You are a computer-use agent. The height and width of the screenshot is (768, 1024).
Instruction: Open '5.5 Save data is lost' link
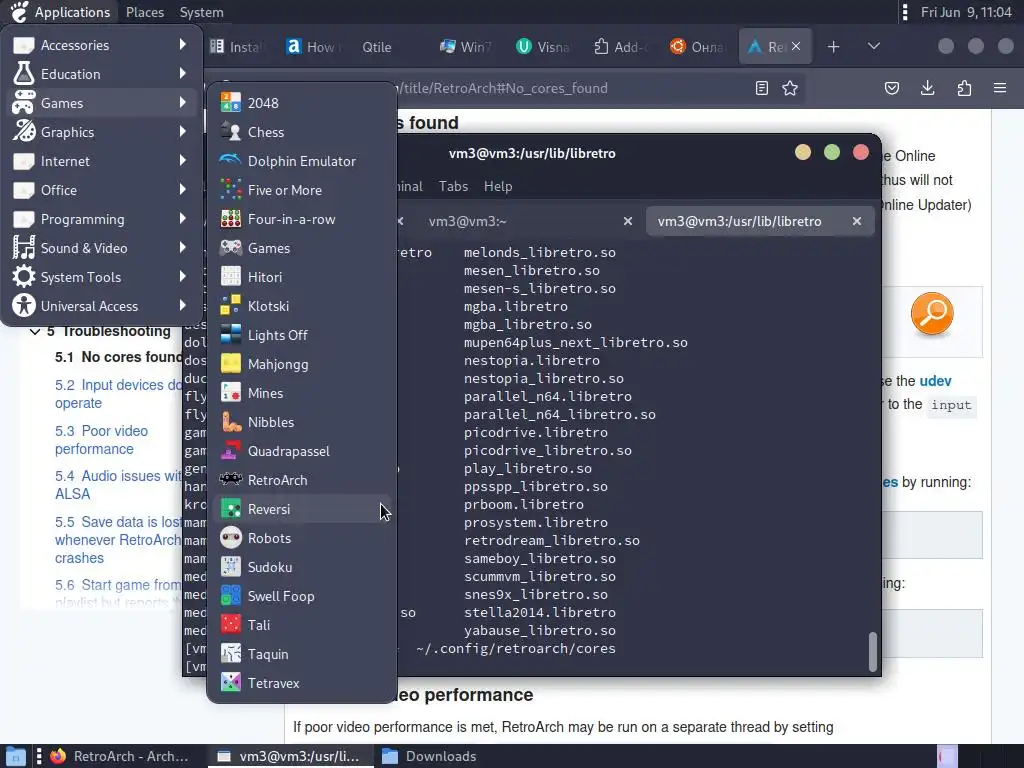coord(118,540)
